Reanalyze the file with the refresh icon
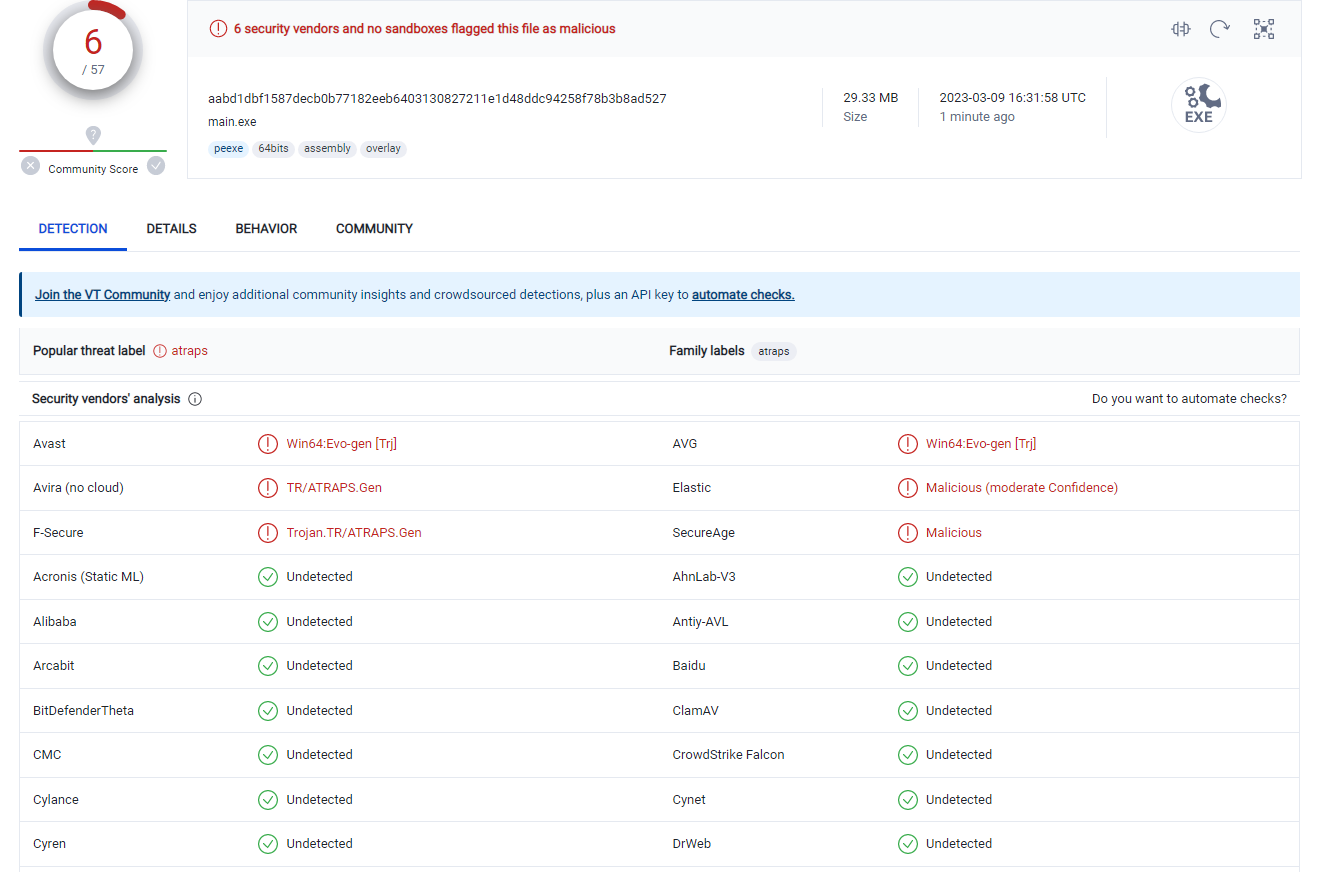 pyautogui.click(x=1220, y=29)
